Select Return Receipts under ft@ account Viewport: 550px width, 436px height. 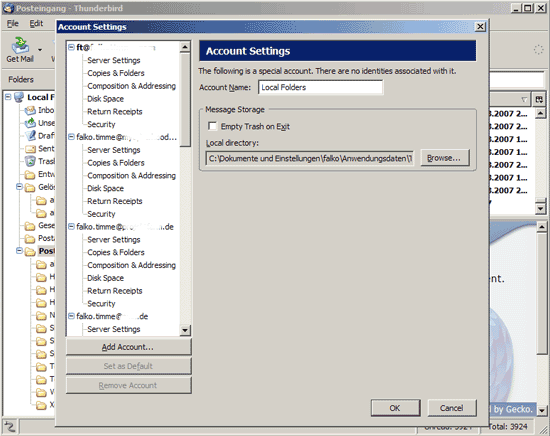click(x=115, y=112)
